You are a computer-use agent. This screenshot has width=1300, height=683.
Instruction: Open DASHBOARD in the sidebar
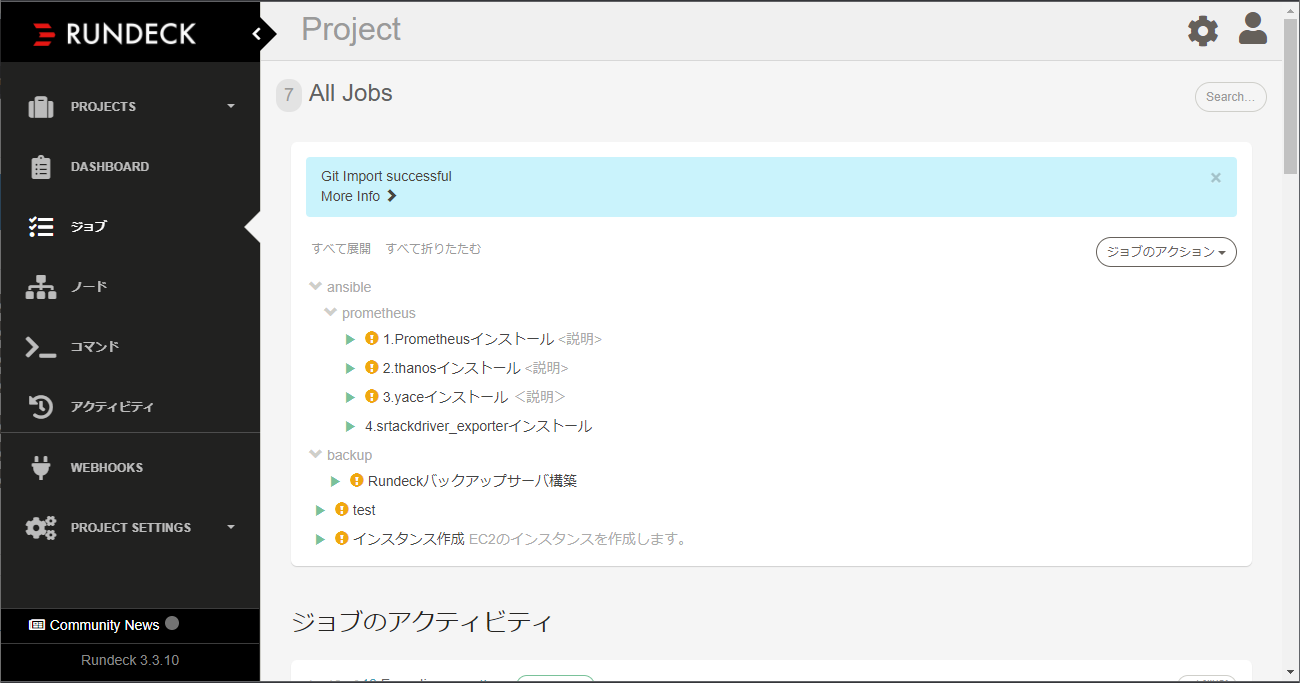[130, 166]
